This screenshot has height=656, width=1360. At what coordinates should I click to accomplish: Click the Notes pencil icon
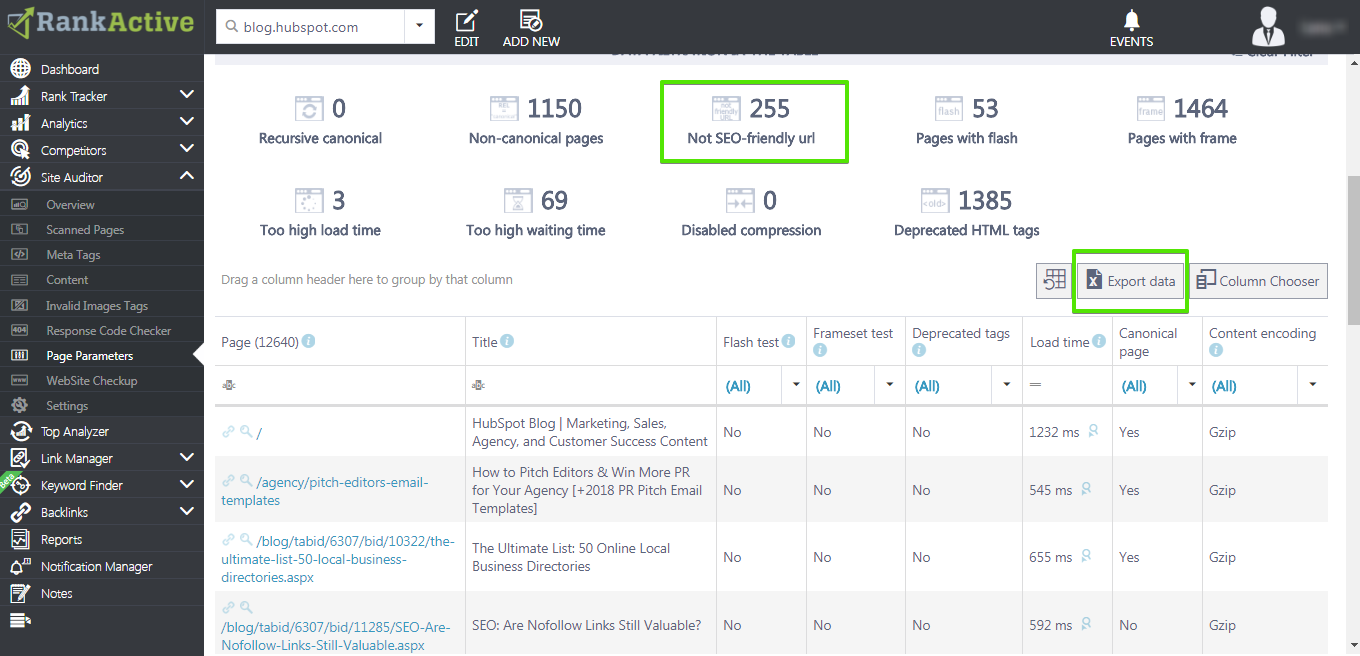(20, 593)
